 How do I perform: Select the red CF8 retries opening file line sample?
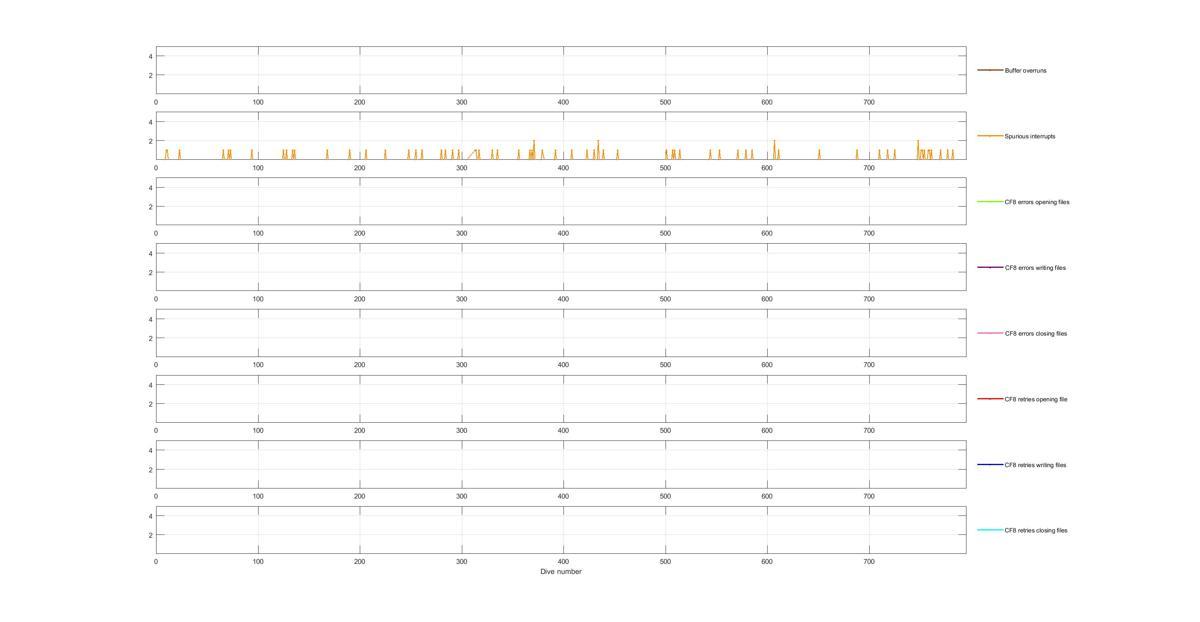[x=990, y=399]
